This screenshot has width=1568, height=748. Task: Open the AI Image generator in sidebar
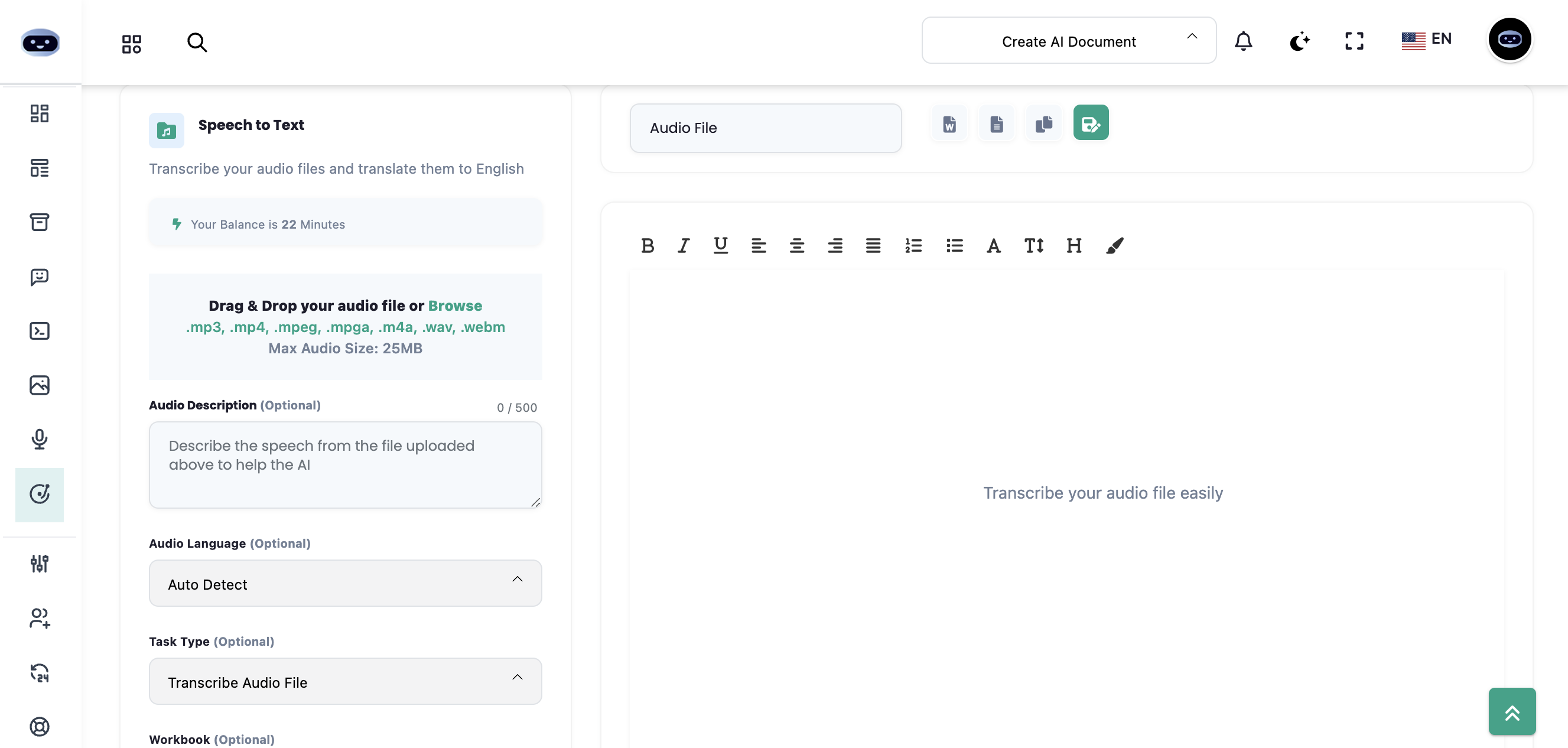coord(39,385)
